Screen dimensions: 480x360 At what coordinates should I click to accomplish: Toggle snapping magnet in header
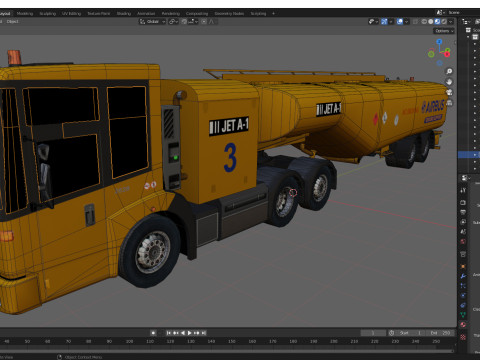[184, 21]
